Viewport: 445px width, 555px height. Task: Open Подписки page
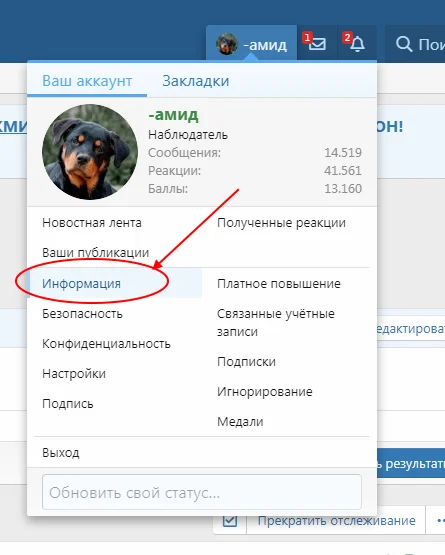coord(246,362)
